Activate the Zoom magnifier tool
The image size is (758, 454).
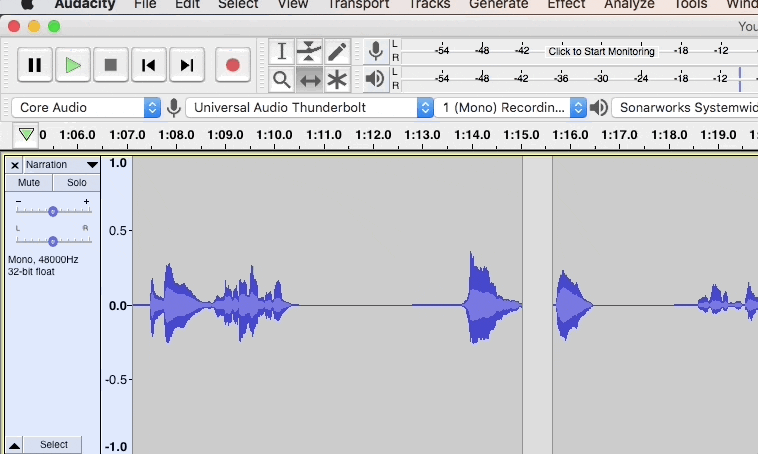point(282,79)
